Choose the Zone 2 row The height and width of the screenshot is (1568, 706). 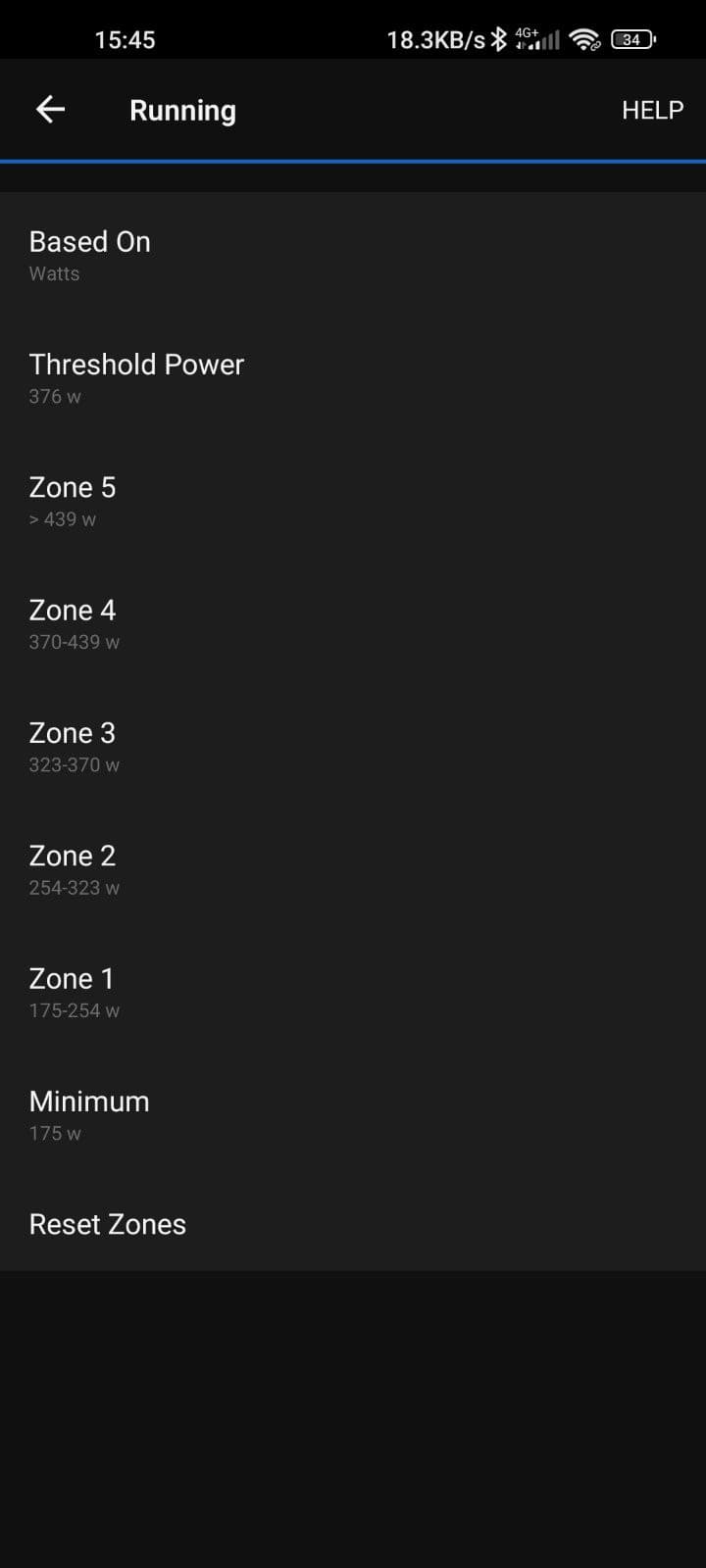coord(353,869)
